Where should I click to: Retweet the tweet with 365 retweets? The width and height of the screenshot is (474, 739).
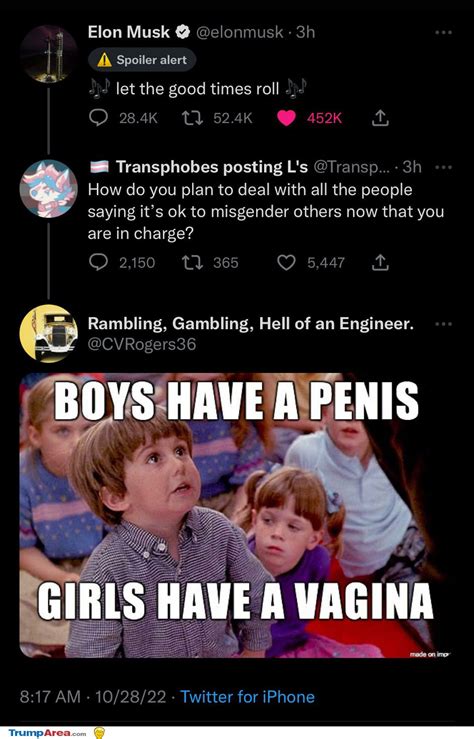(x=192, y=262)
